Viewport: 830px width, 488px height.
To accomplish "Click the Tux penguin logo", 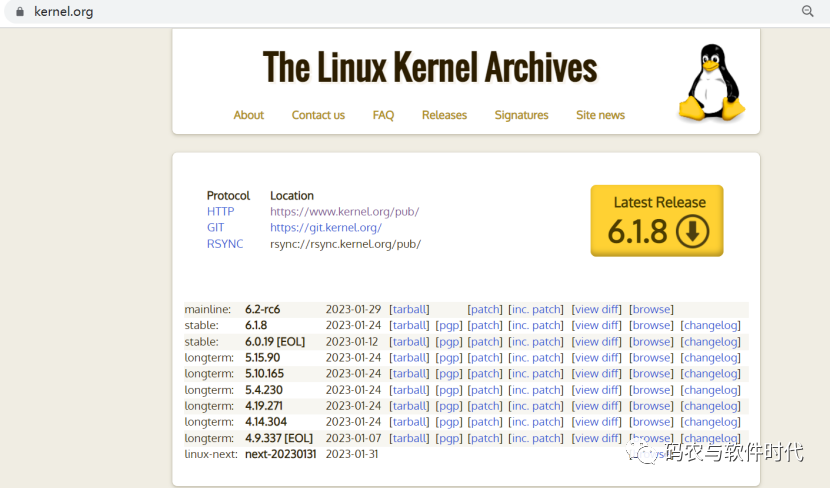I will point(711,83).
